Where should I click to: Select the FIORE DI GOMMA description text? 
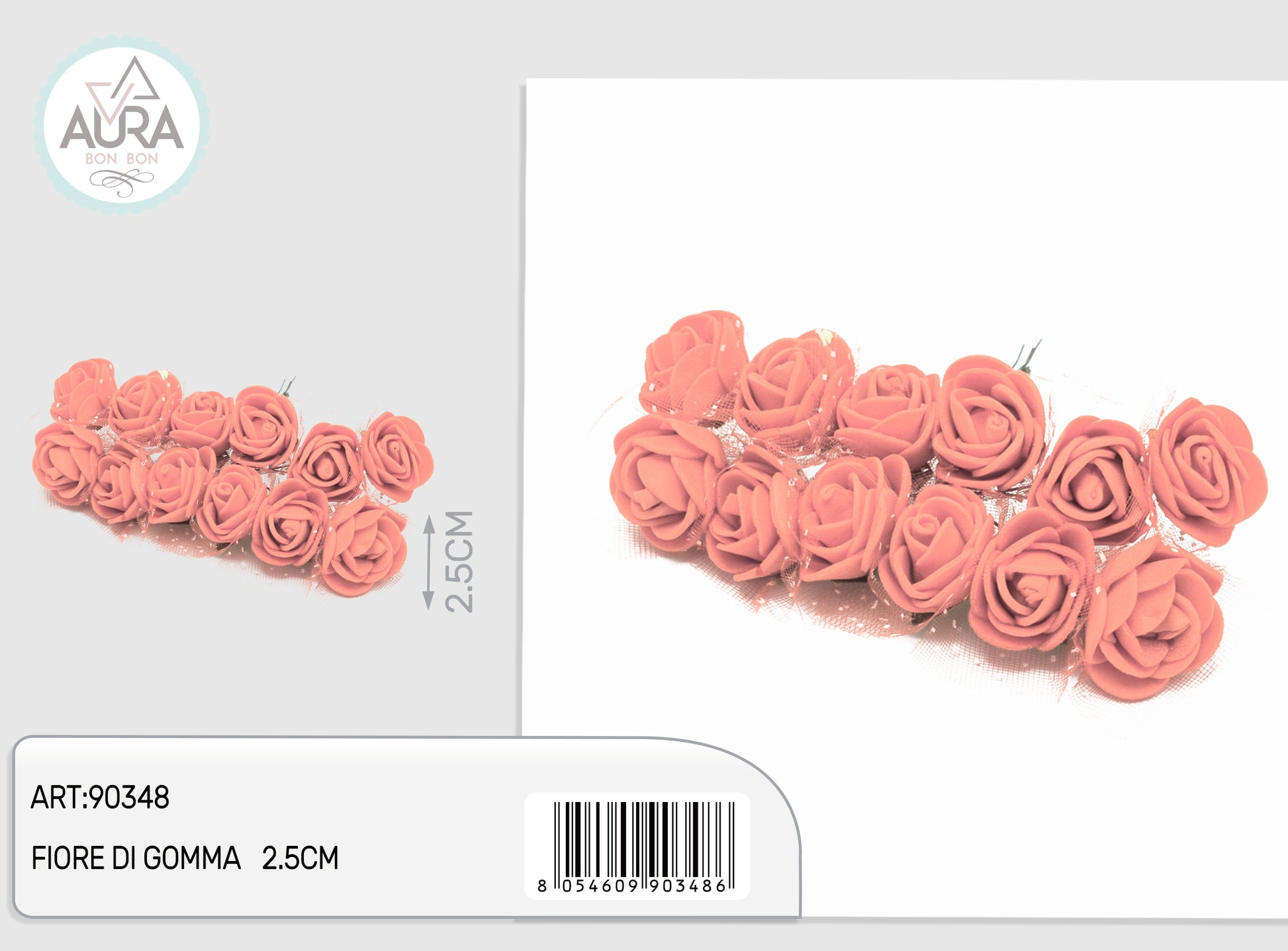[x=136, y=858]
